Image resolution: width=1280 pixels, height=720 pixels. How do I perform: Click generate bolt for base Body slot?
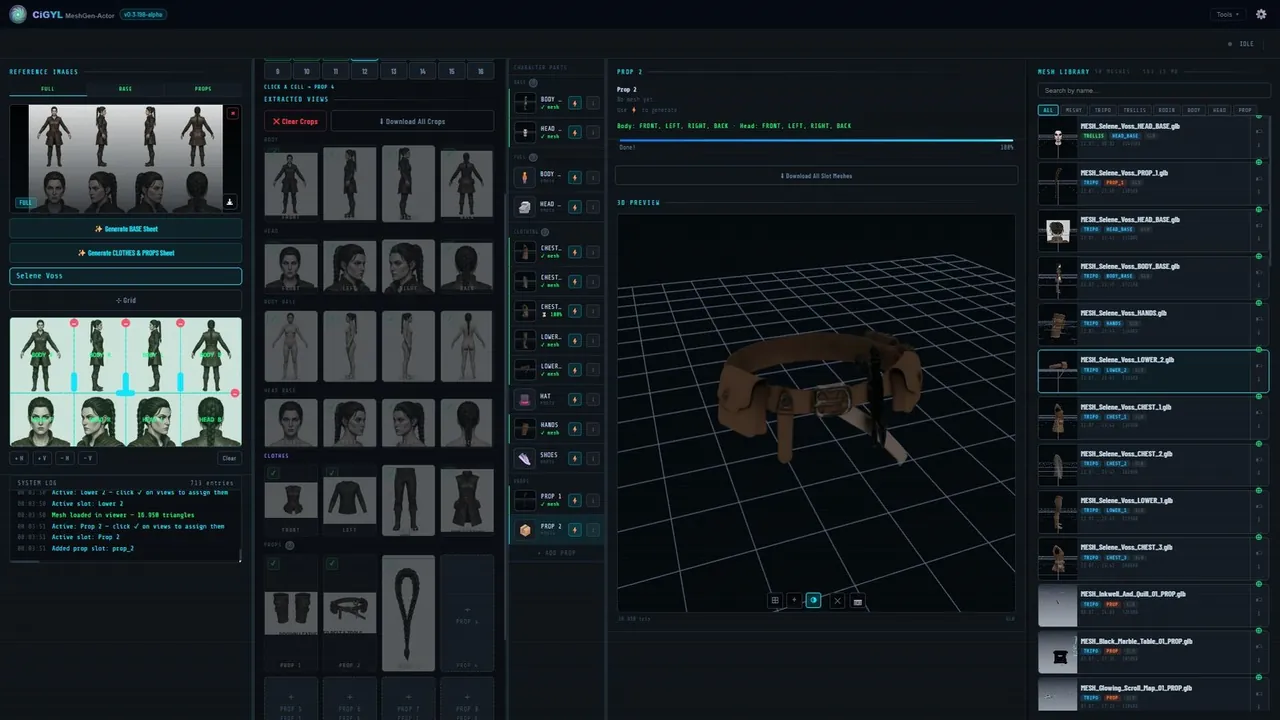click(x=575, y=102)
